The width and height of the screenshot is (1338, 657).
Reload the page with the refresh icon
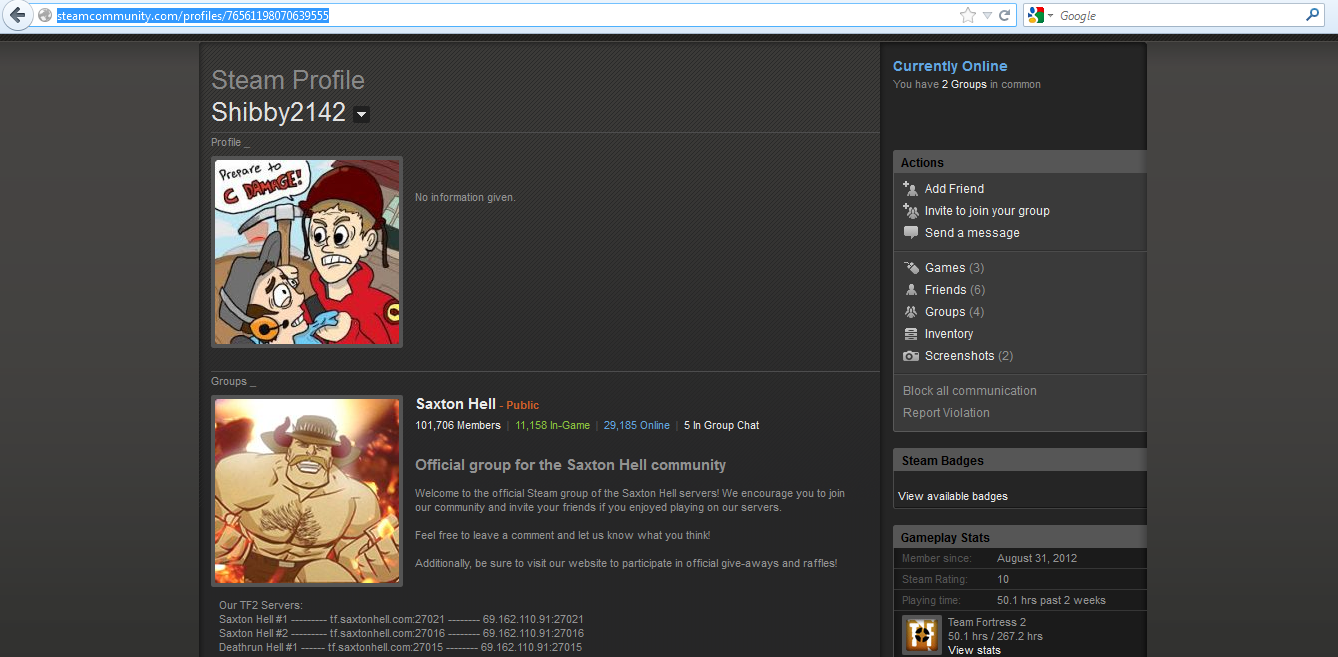click(x=1004, y=16)
